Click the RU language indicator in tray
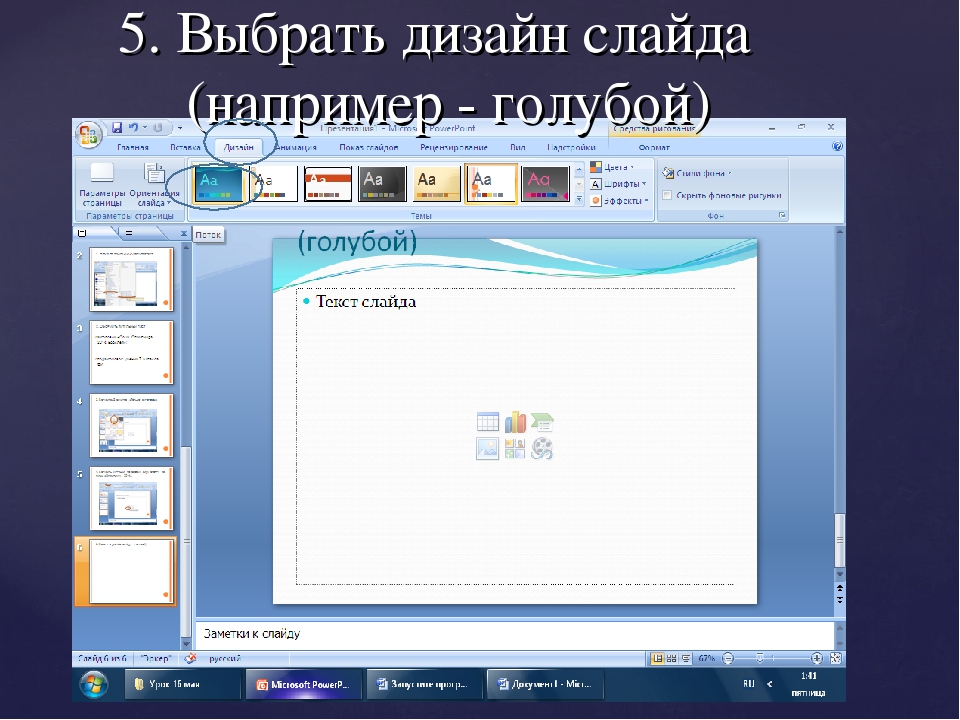The image size is (960, 720). pyautogui.click(x=748, y=683)
